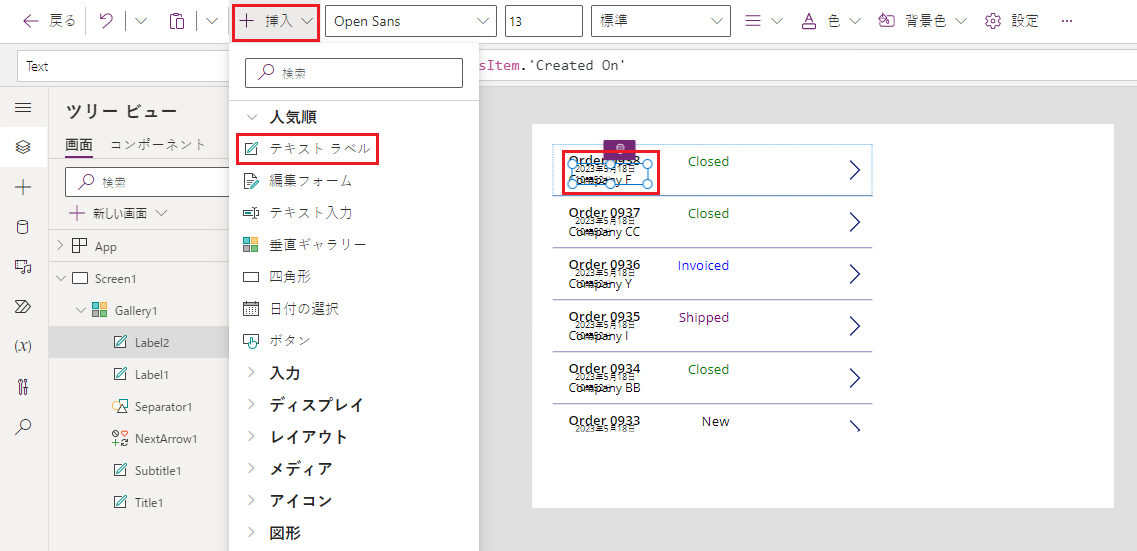Open the Text property selector

point(122,66)
